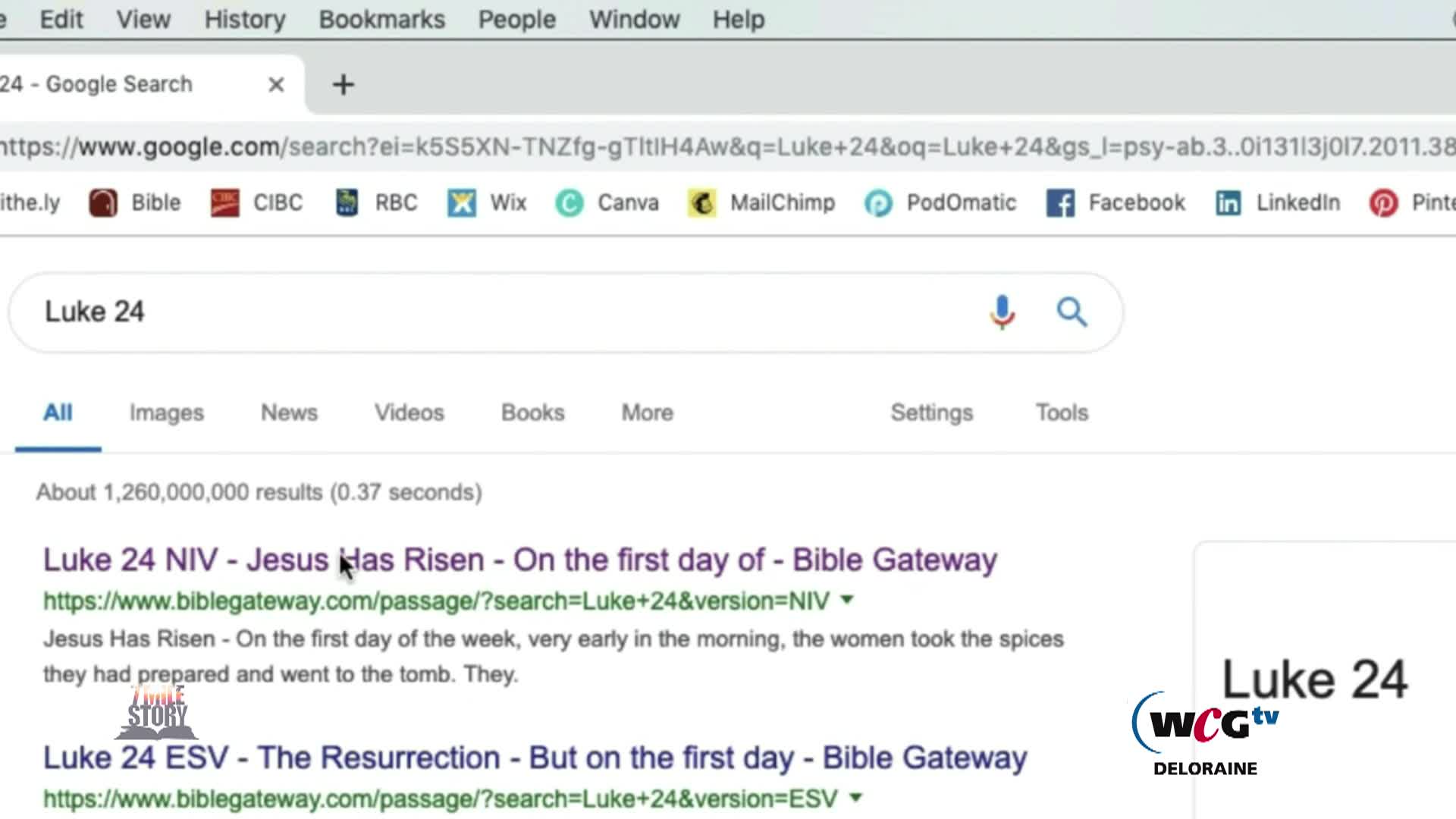
Task: Open the PodOmatic bookmark icon
Action: (878, 203)
